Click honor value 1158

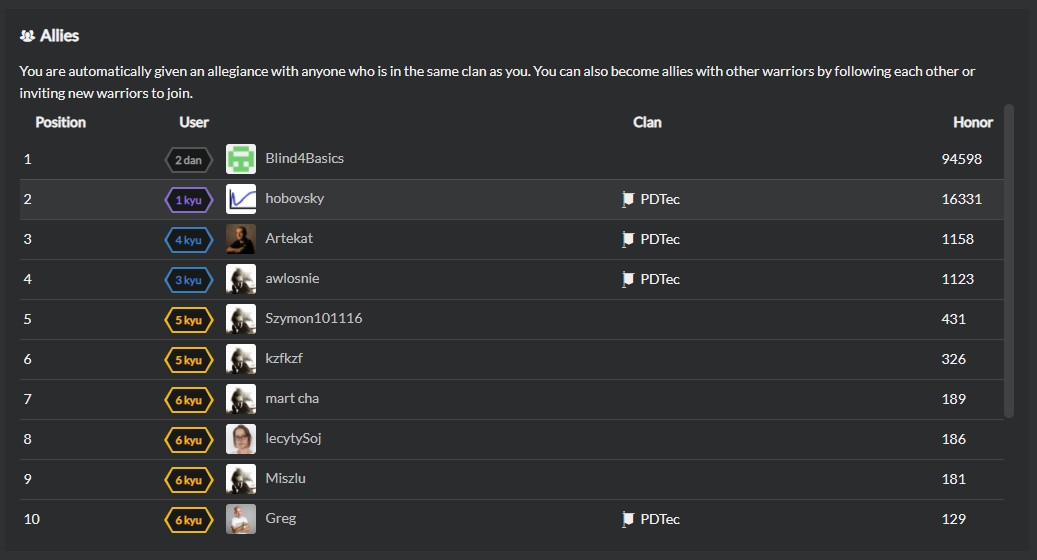coord(958,239)
